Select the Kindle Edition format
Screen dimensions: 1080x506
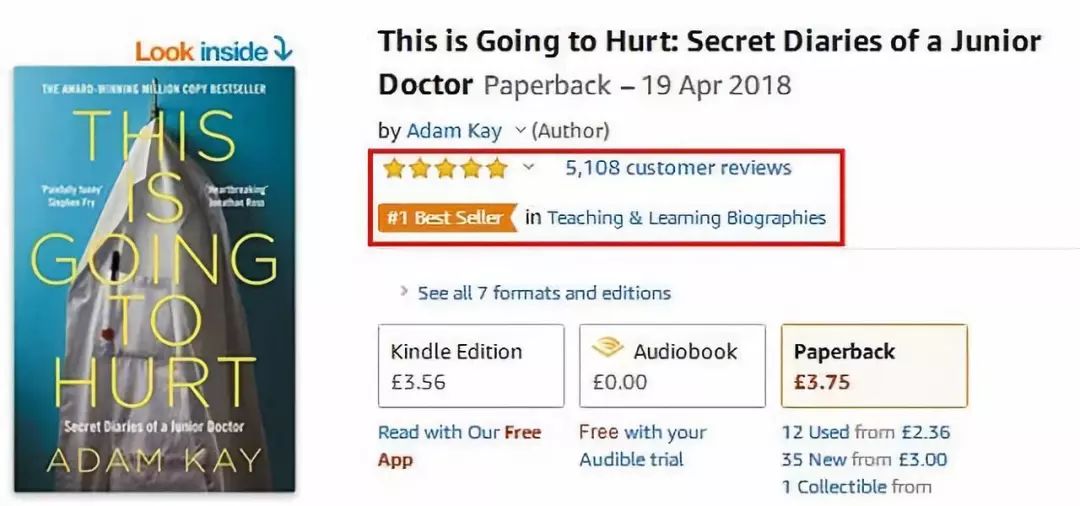(471, 366)
